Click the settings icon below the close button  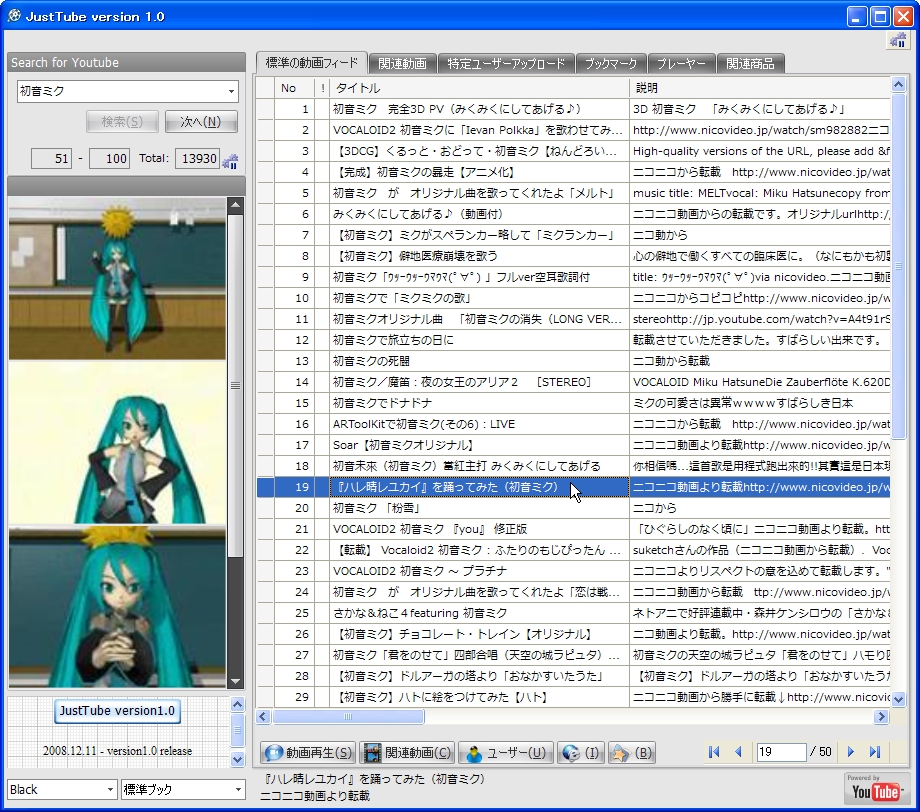click(898, 40)
